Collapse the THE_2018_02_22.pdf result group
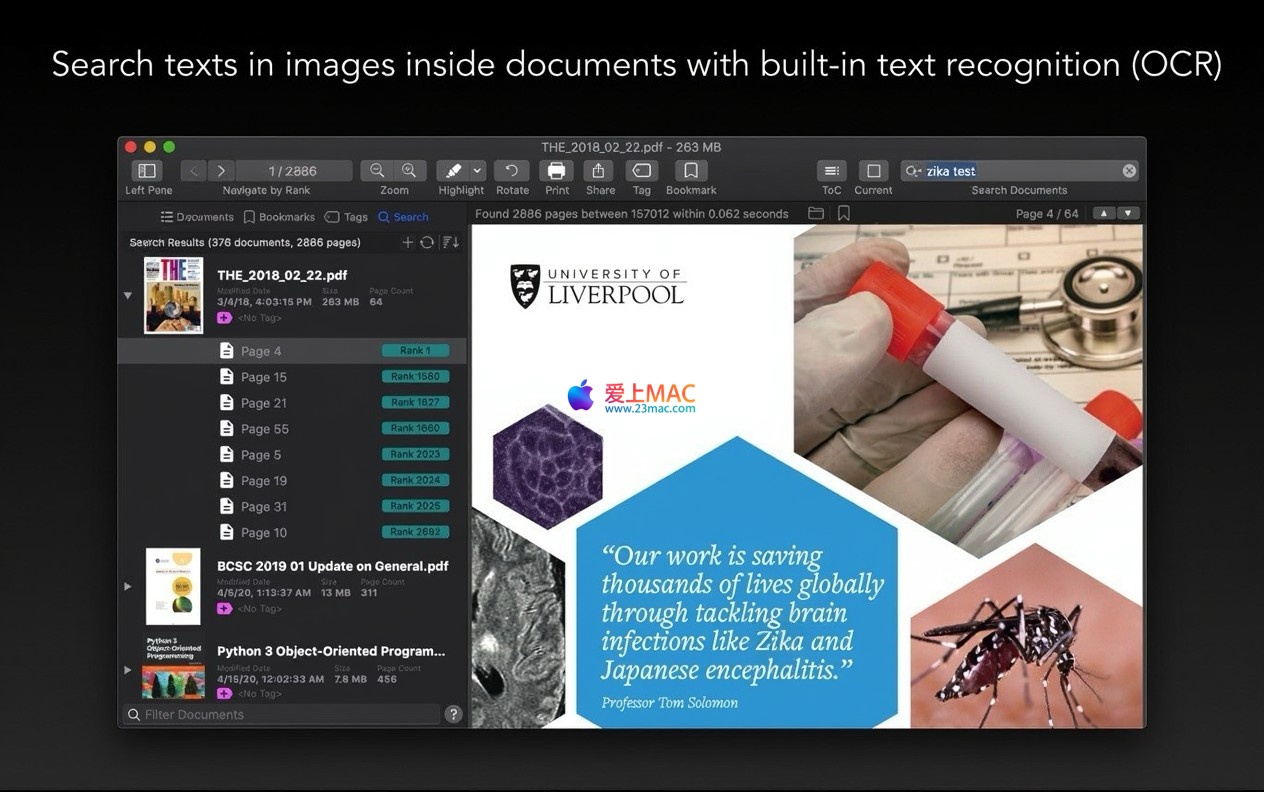 point(128,296)
